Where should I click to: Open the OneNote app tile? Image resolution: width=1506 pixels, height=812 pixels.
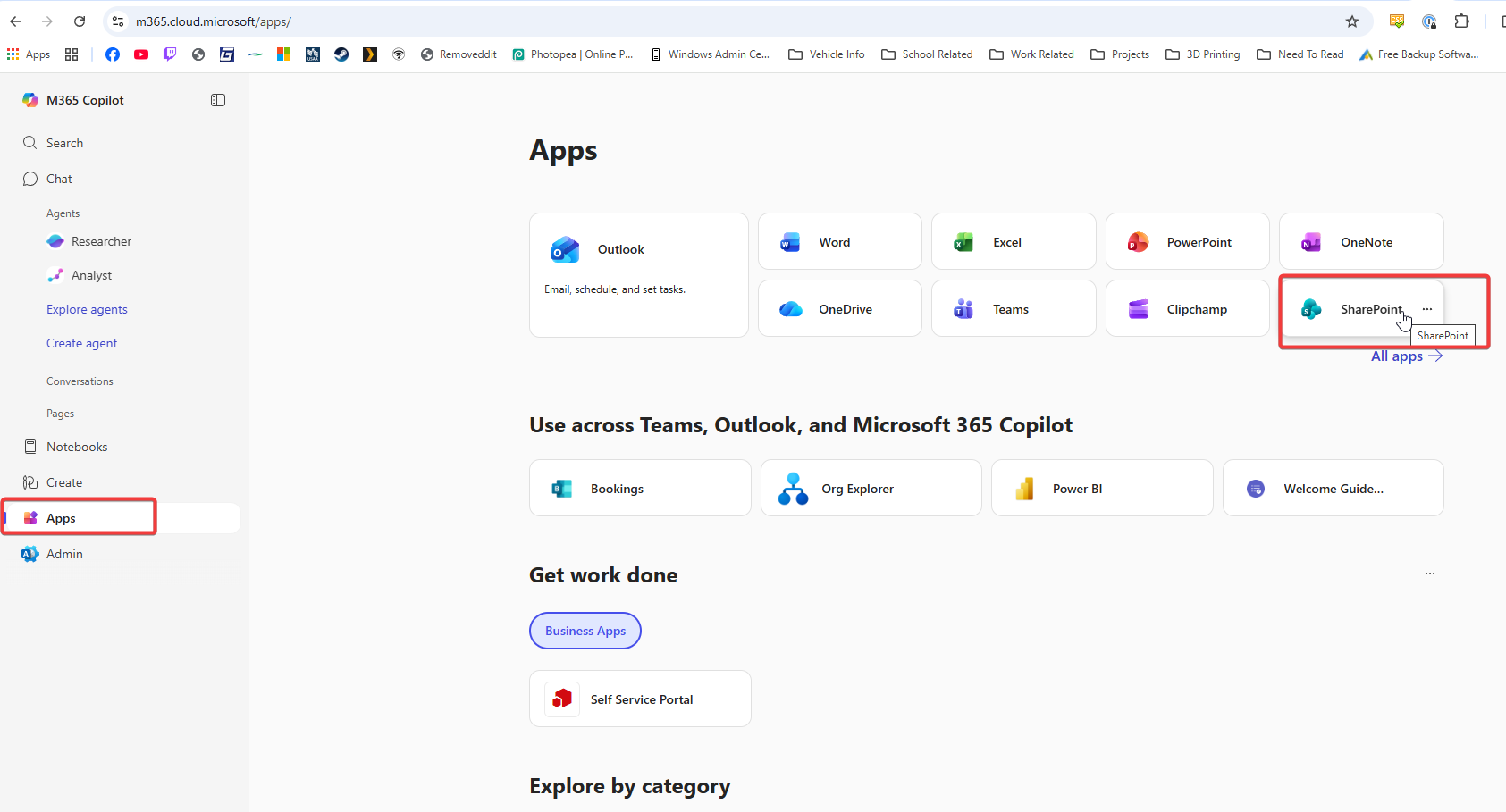point(1361,241)
